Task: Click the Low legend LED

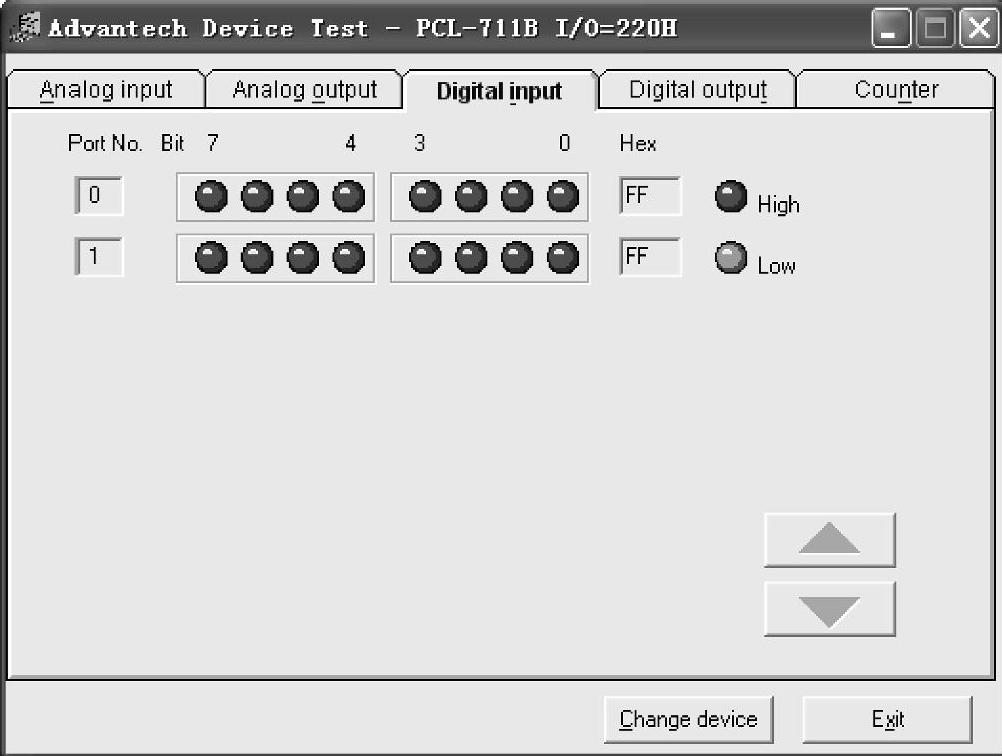Action: (731, 258)
